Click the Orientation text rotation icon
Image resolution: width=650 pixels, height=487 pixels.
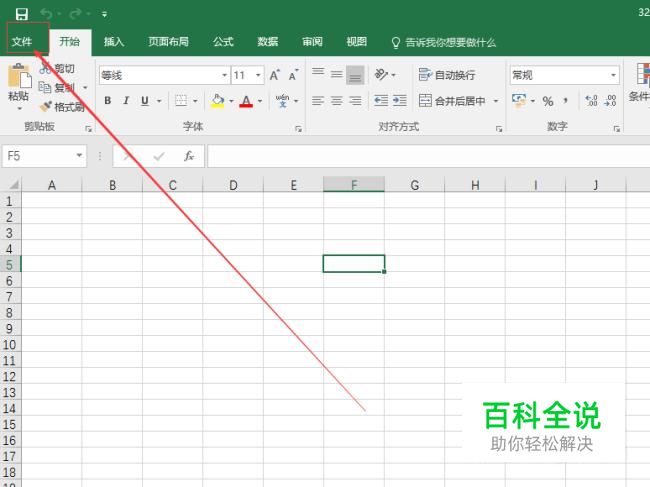coord(381,75)
